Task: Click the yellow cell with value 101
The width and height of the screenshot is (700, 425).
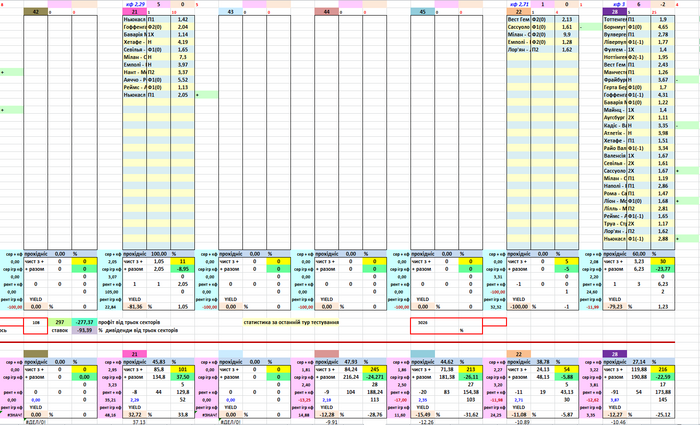Action: pyautogui.click(x=183, y=369)
